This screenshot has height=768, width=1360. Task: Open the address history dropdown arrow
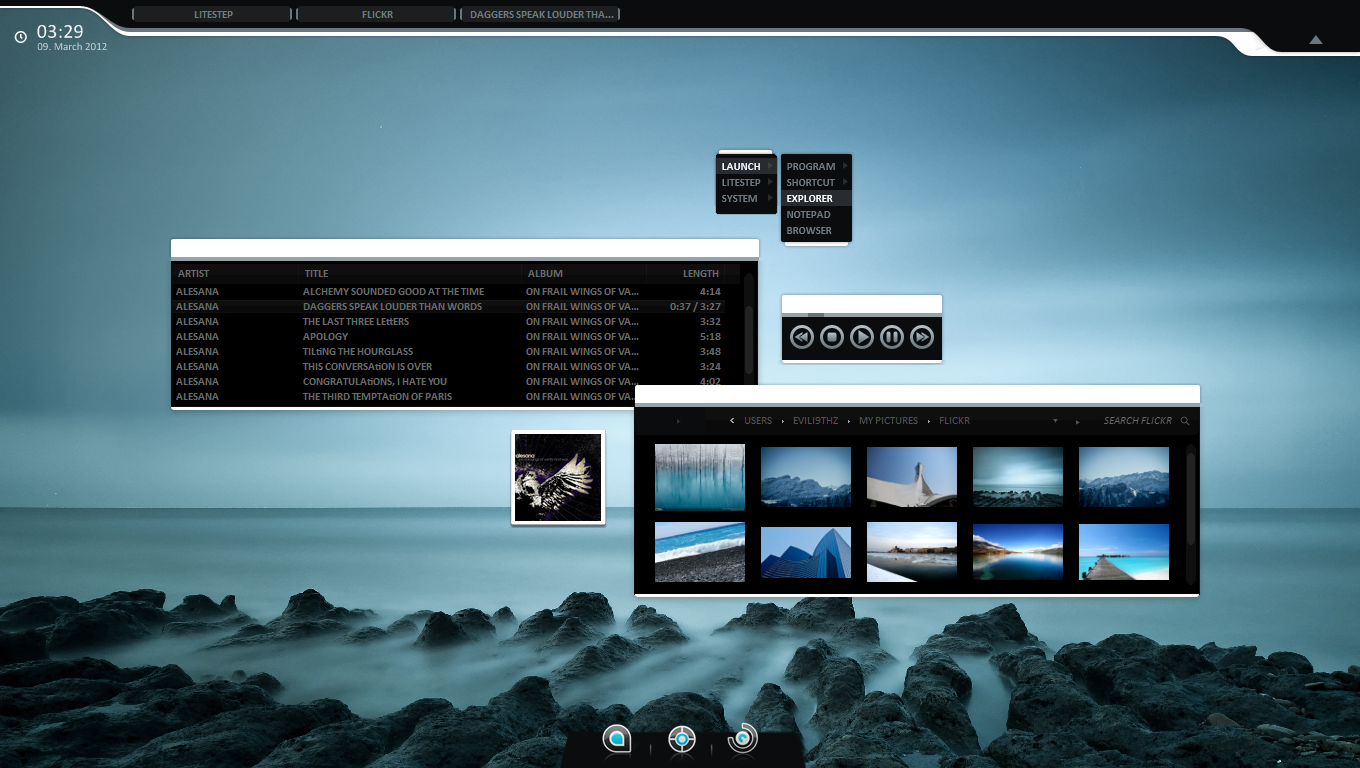1055,421
